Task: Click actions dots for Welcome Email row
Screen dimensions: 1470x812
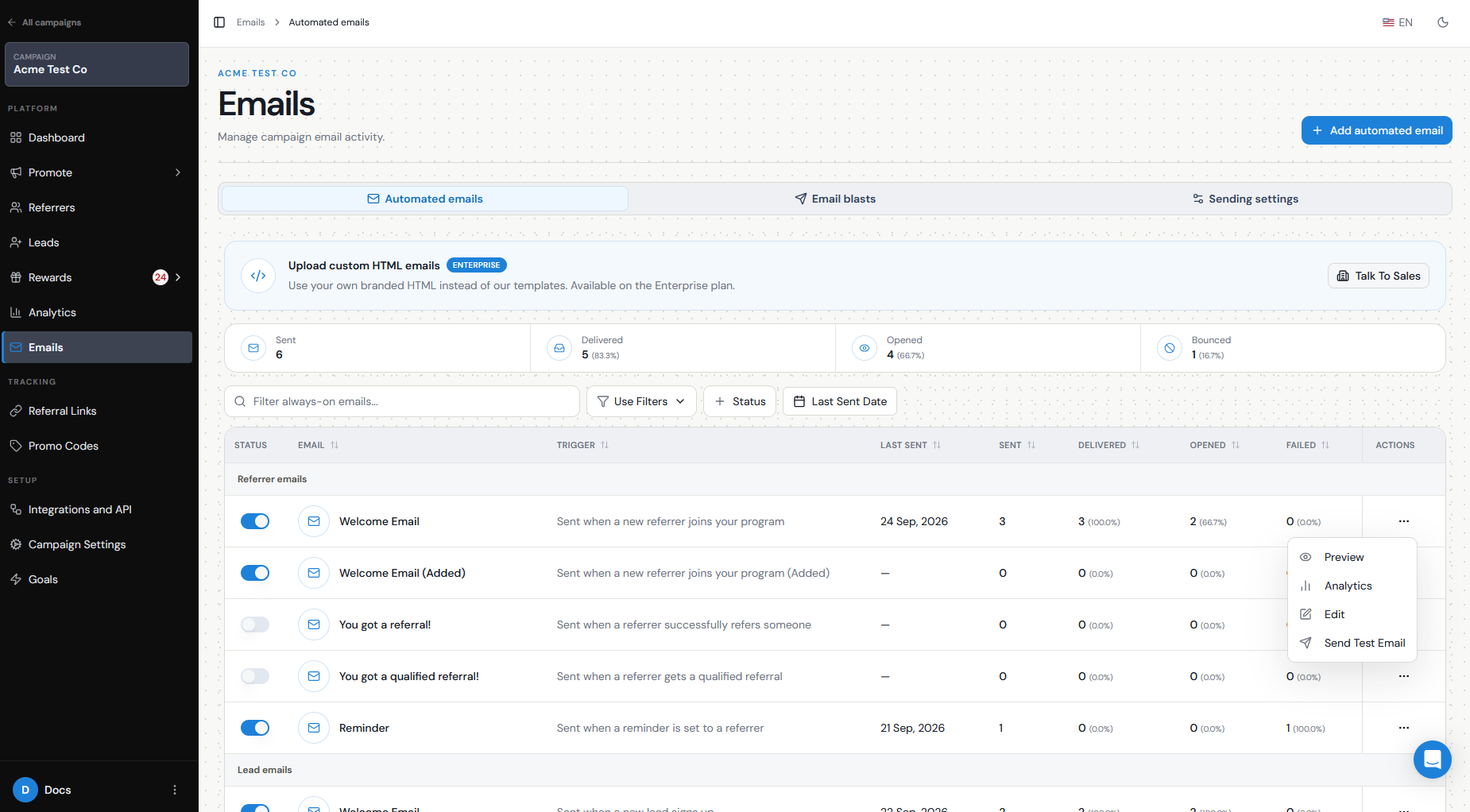Action: tap(1404, 521)
